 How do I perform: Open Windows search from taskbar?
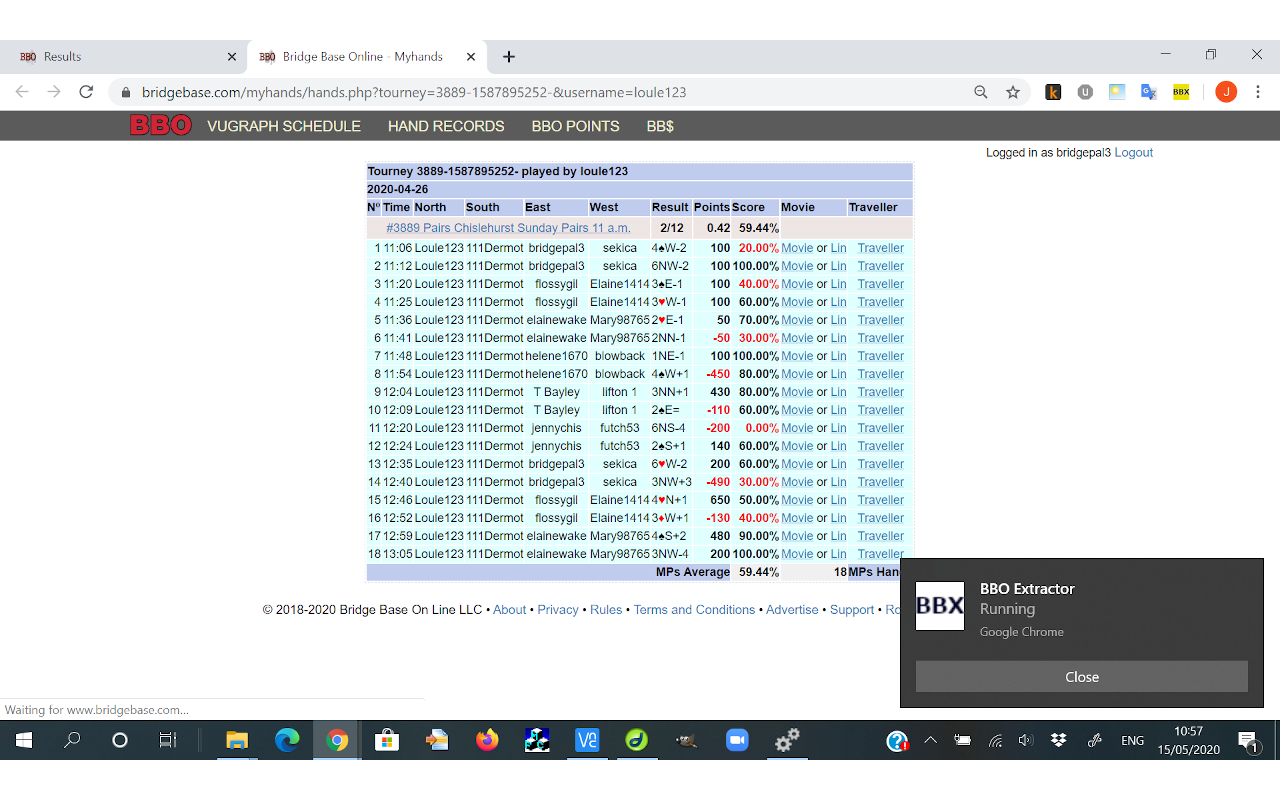point(72,740)
